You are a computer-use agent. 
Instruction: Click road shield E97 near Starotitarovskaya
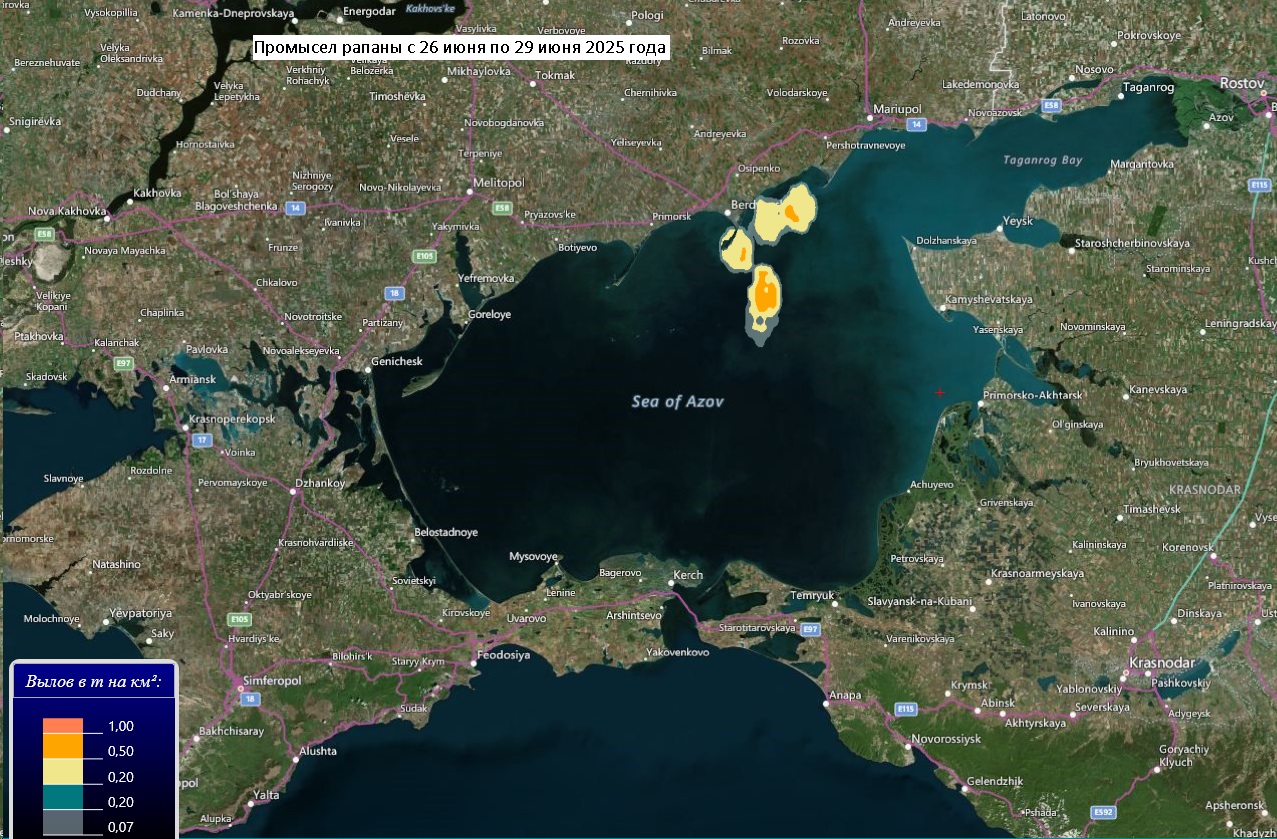point(810,628)
